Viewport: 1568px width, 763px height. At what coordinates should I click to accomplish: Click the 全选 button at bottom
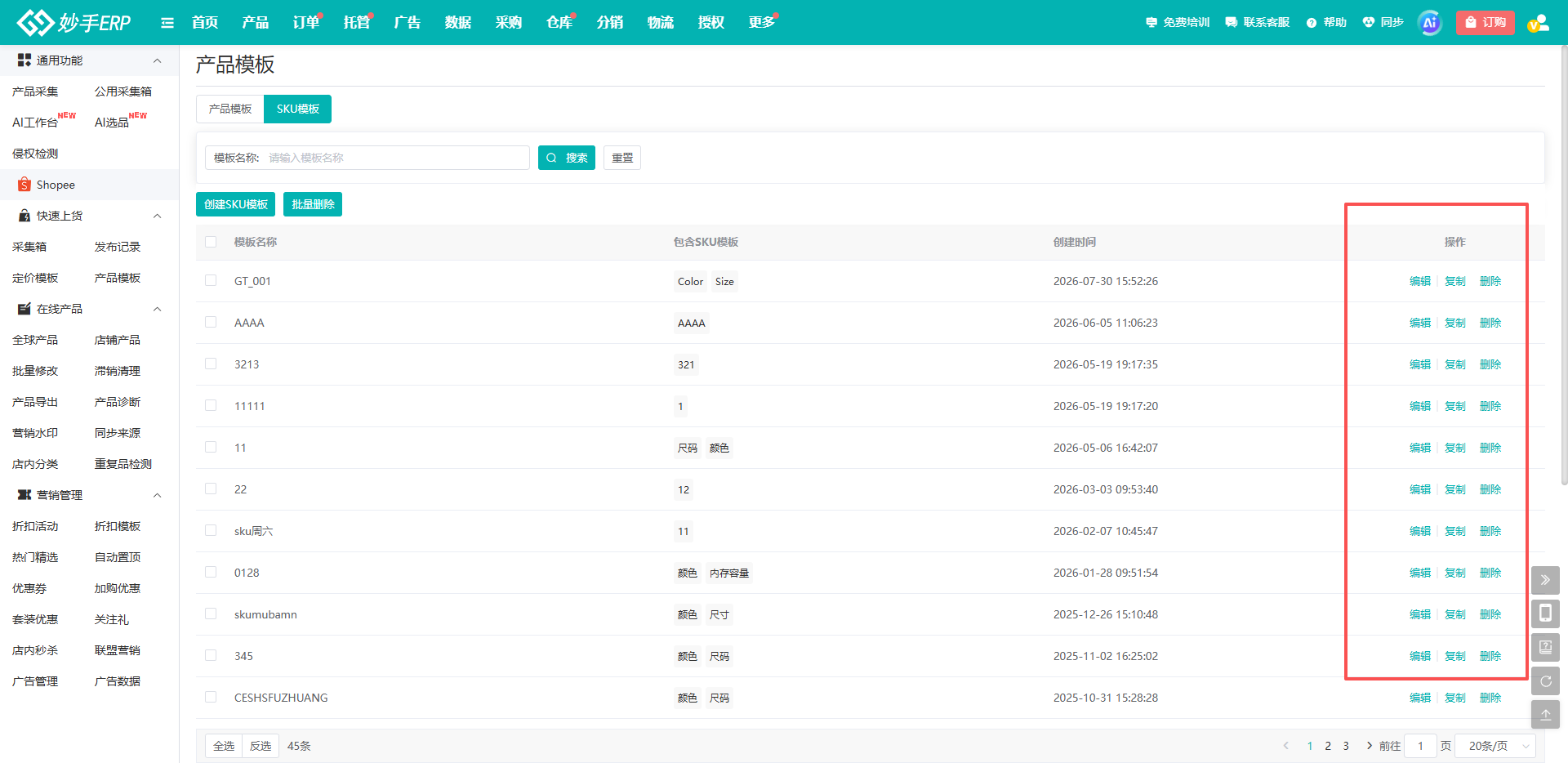(224, 746)
